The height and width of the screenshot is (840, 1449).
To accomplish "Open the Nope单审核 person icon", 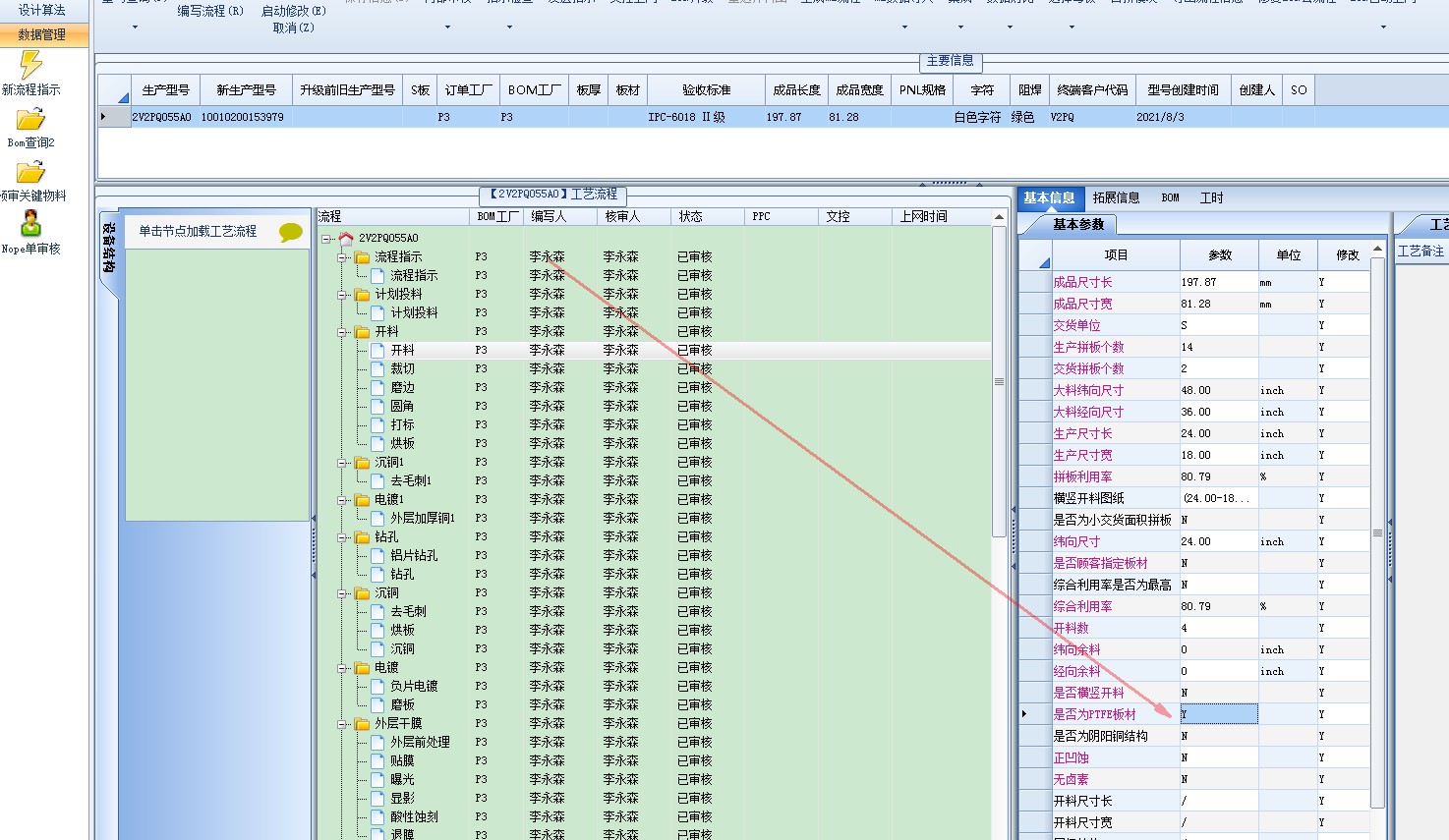I will click(30, 222).
